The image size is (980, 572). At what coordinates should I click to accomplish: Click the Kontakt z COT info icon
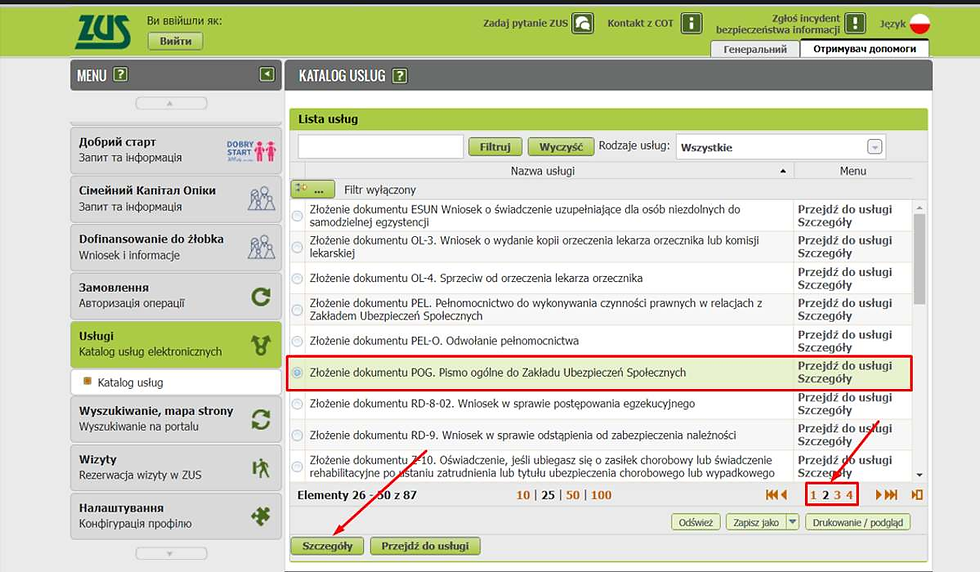click(x=691, y=24)
